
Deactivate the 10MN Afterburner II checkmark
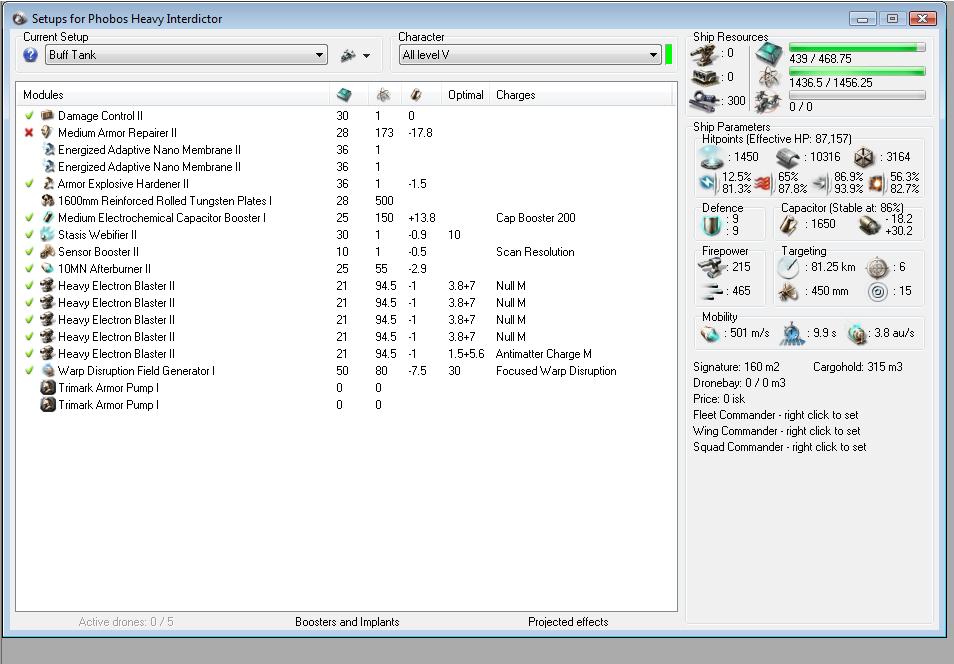pyautogui.click(x=29, y=269)
